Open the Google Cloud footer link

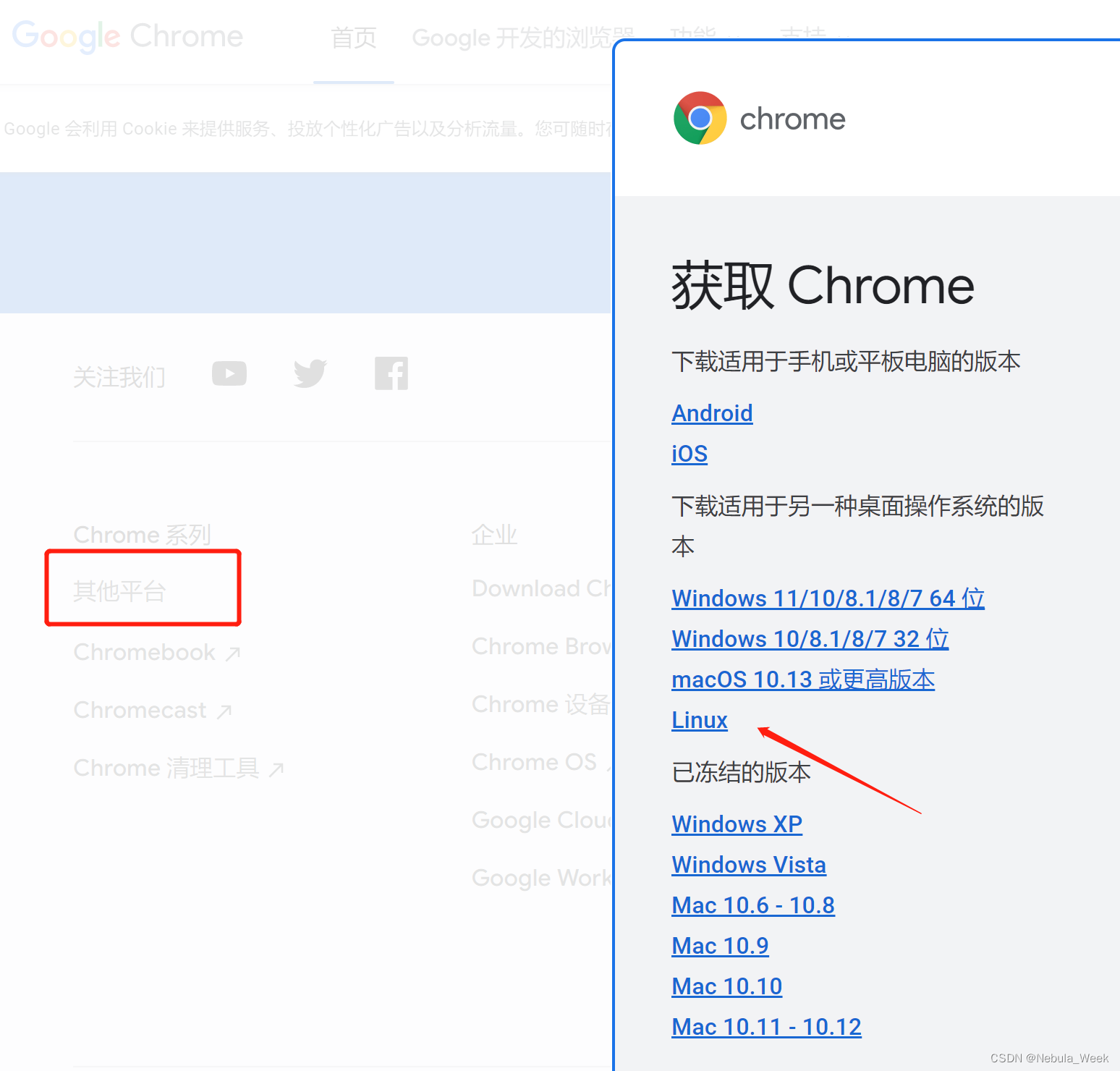pos(542,820)
